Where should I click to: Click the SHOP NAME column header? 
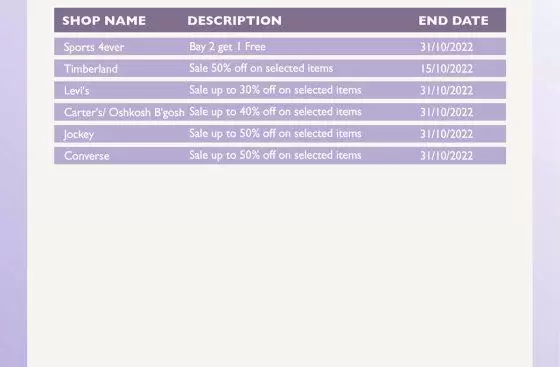coord(104,21)
